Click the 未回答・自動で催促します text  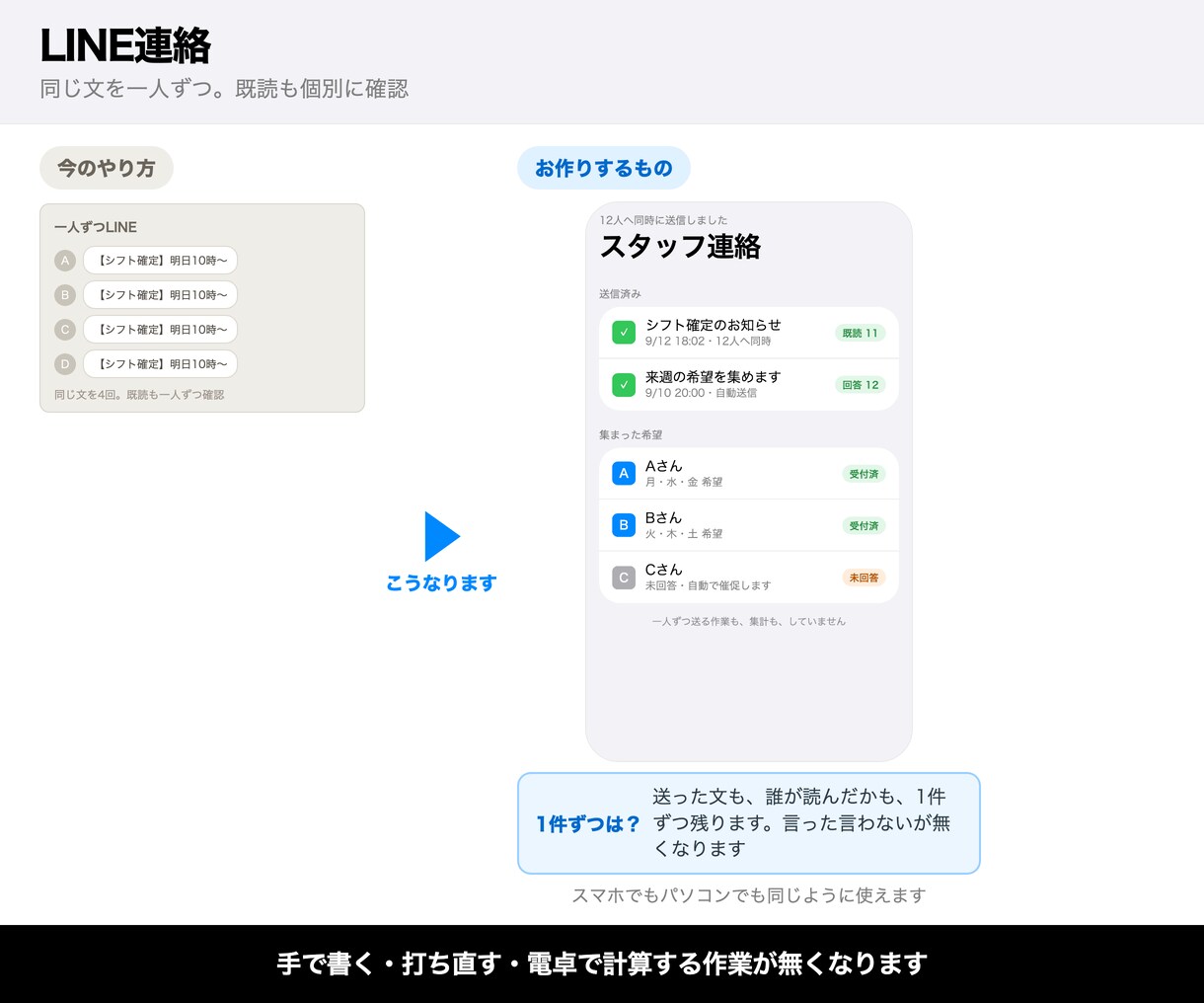point(709,585)
